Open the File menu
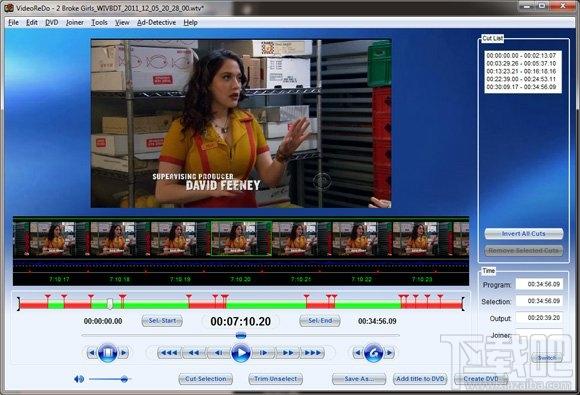Screen dimensions: 580x395 click(13, 23)
